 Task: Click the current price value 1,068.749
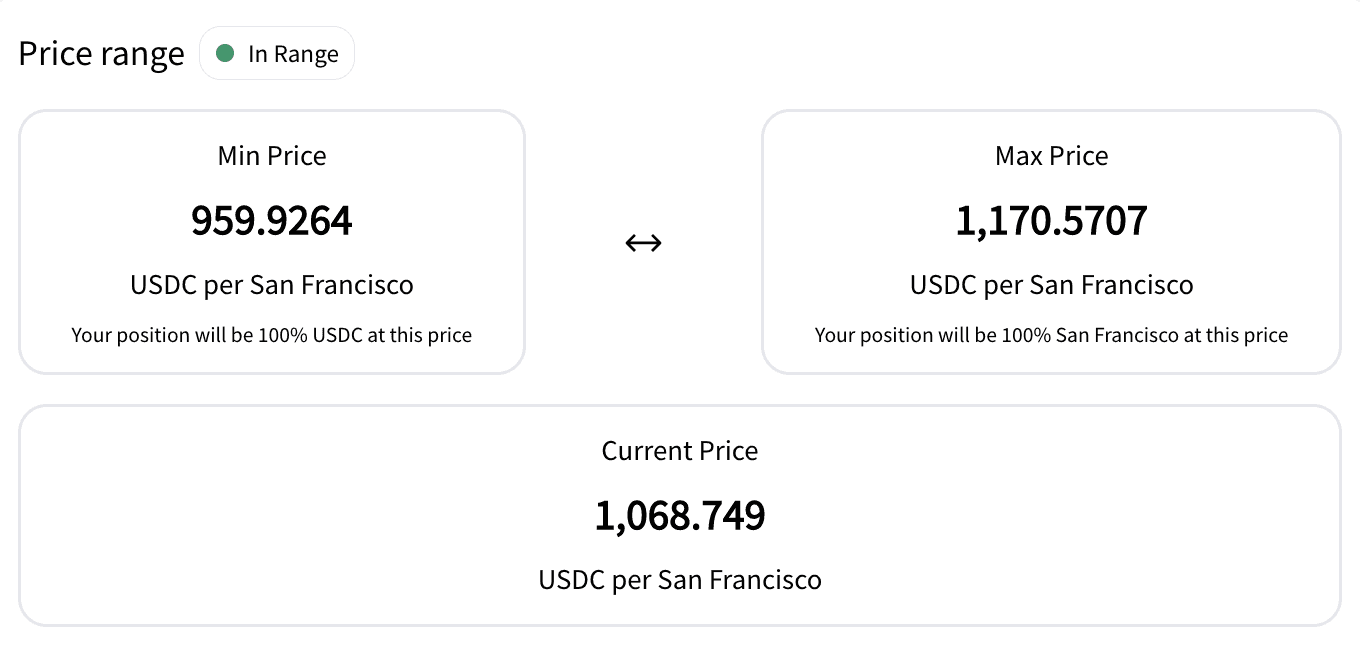tap(680, 516)
